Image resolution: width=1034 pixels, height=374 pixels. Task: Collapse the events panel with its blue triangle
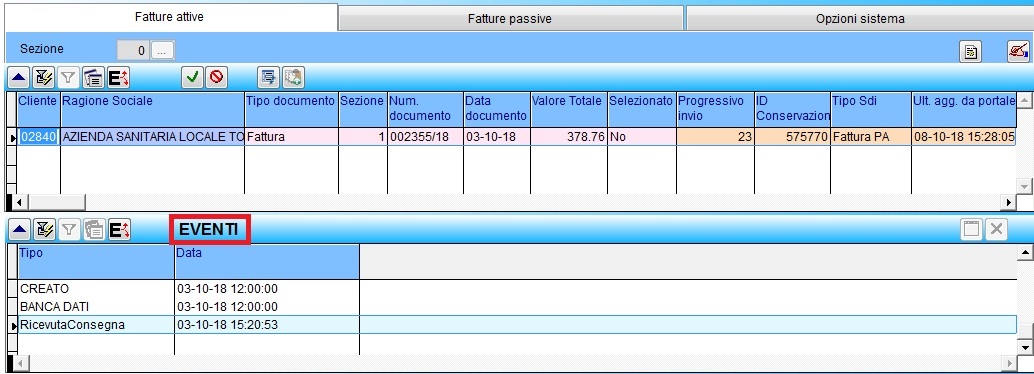(19, 230)
